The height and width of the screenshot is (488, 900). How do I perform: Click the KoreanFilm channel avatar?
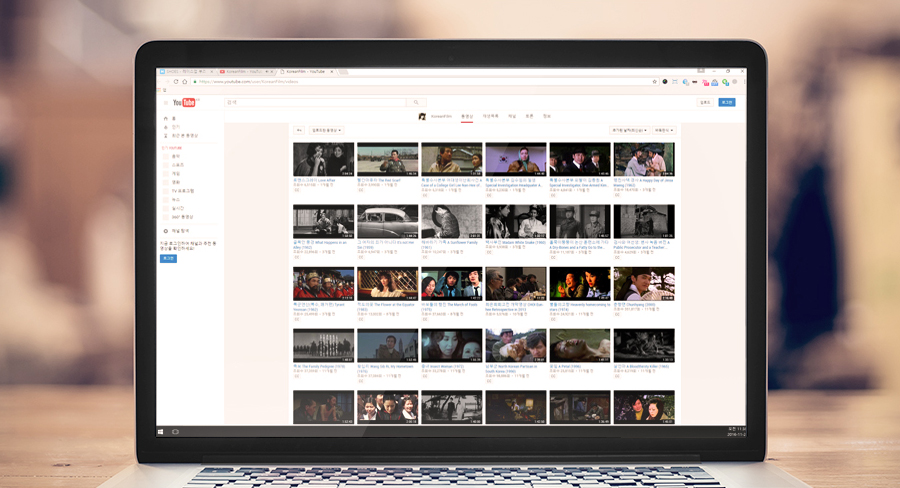tap(422, 117)
